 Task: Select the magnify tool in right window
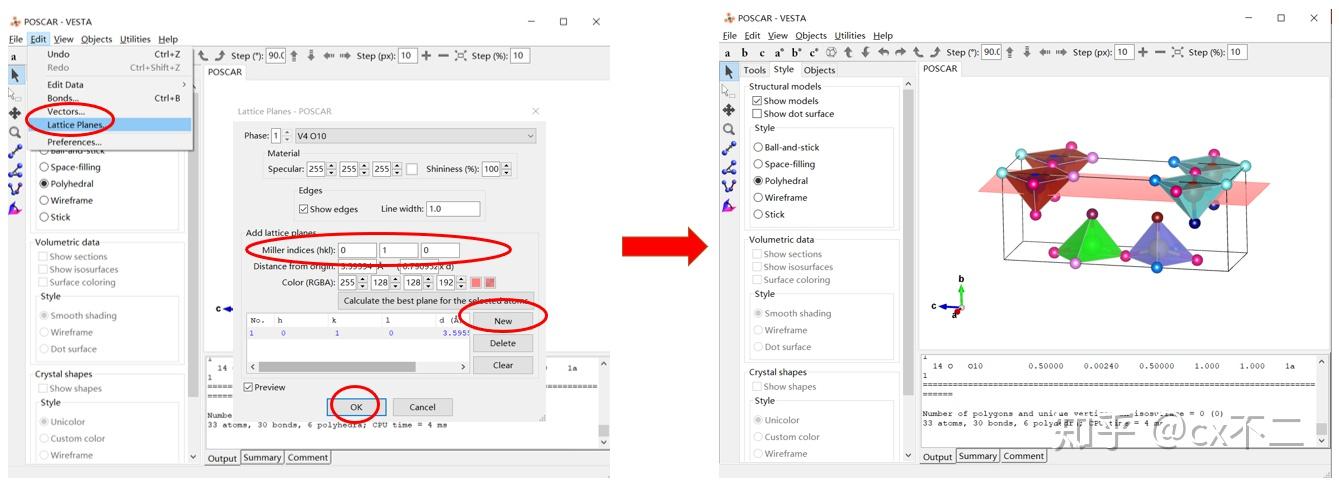729,129
